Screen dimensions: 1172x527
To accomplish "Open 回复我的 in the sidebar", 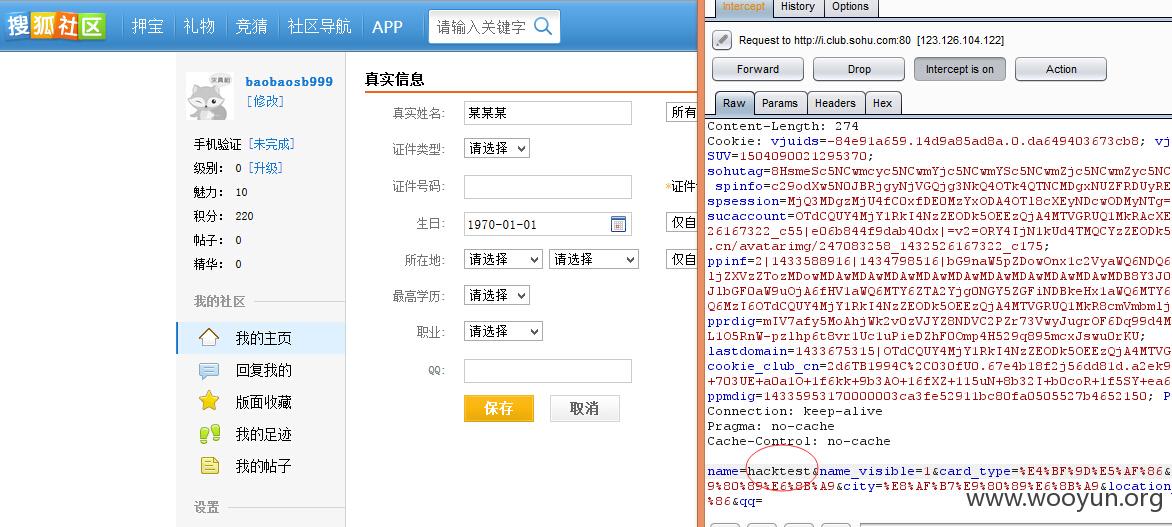I will click(x=263, y=370).
